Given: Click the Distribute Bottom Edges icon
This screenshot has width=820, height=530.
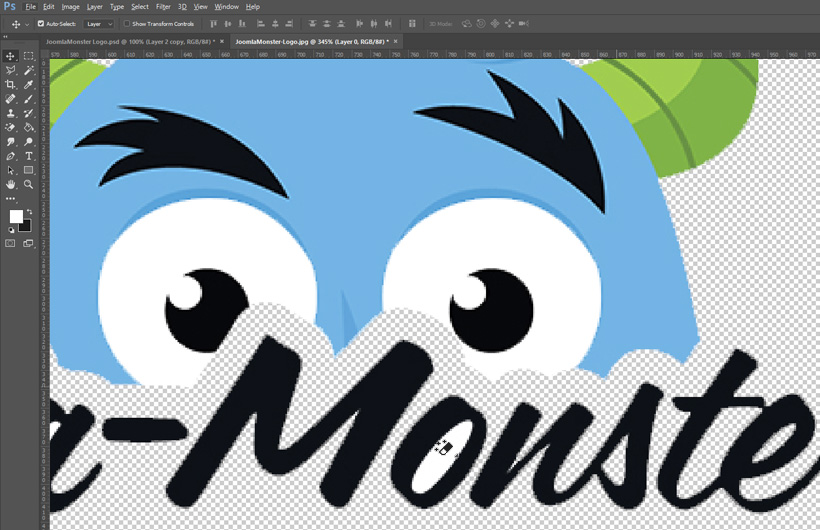Looking at the screenshot, I should click(x=341, y=24).
